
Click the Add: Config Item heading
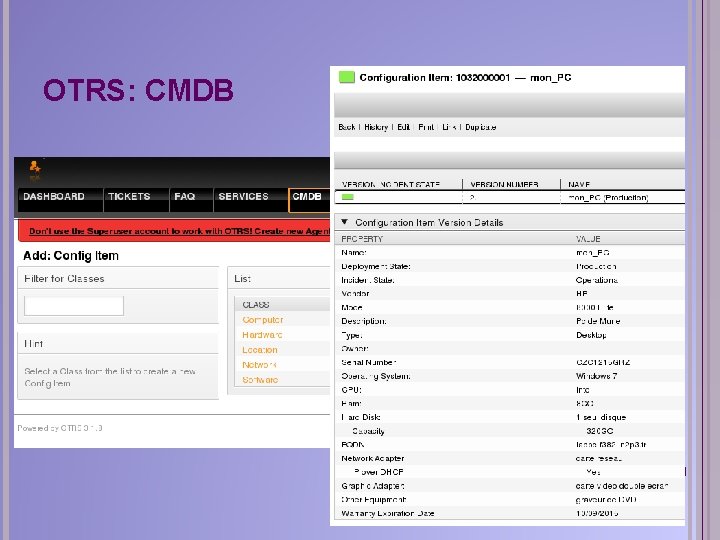coord(71,256)
